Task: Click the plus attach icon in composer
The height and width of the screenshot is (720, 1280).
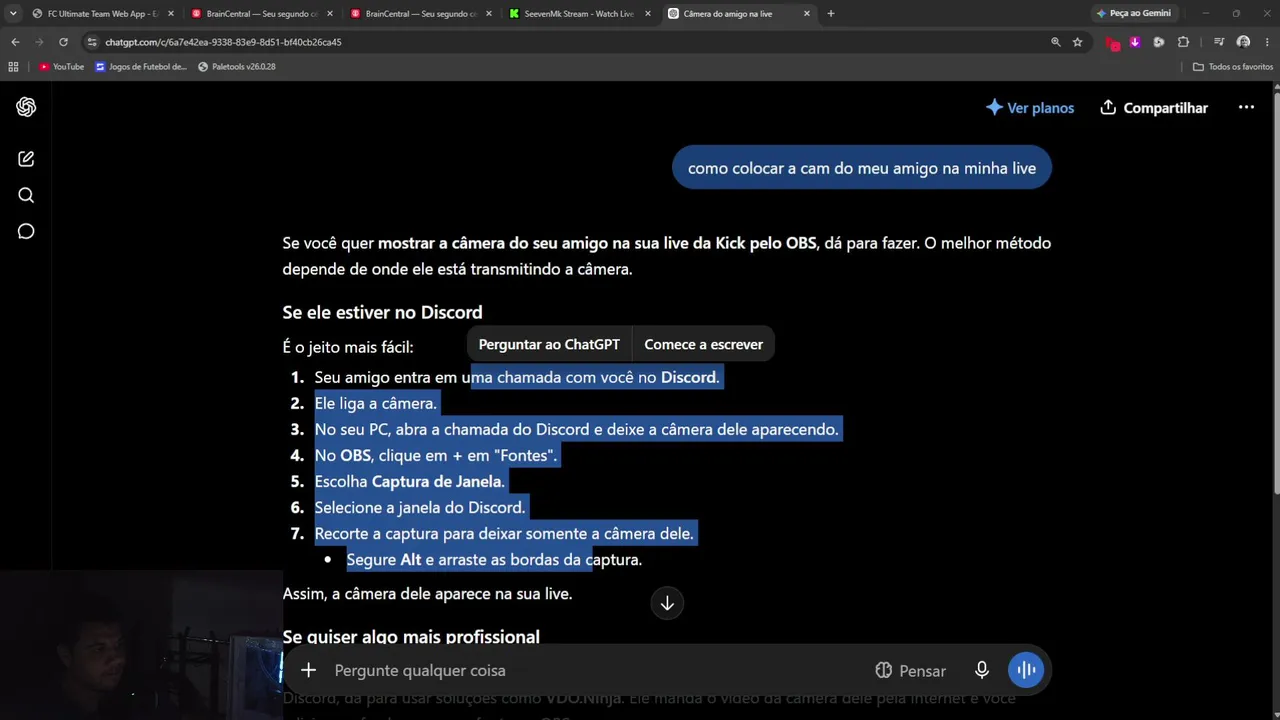Action: (x=308, y=670)
